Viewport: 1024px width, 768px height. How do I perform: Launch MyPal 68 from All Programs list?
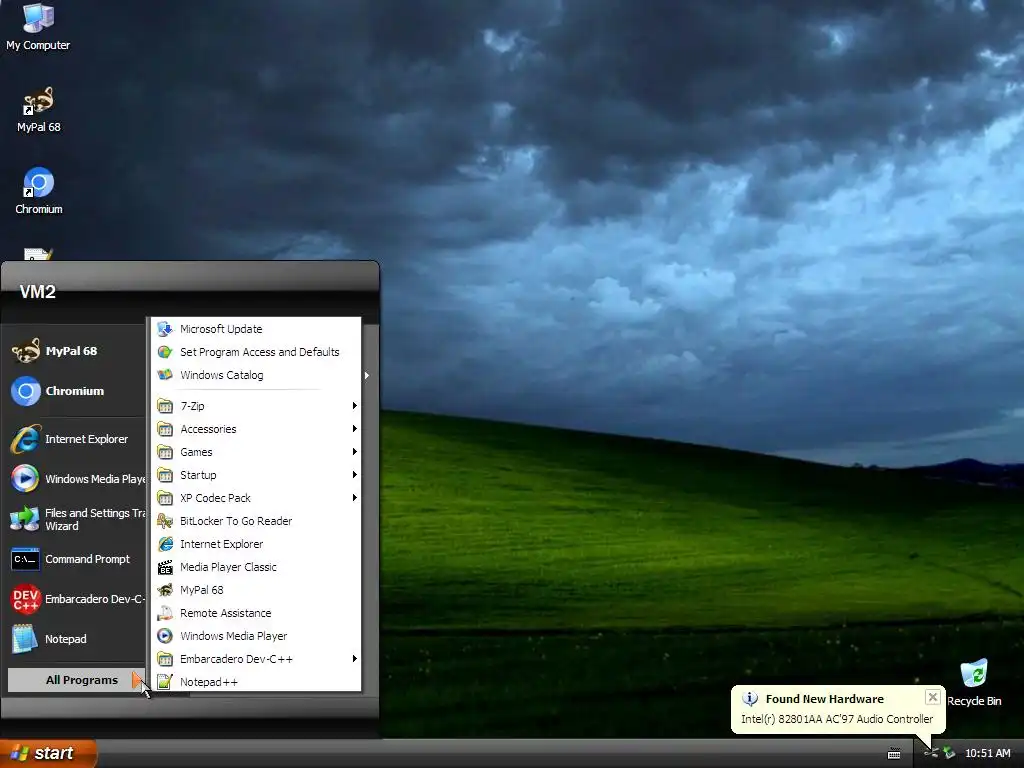(256, 590)
